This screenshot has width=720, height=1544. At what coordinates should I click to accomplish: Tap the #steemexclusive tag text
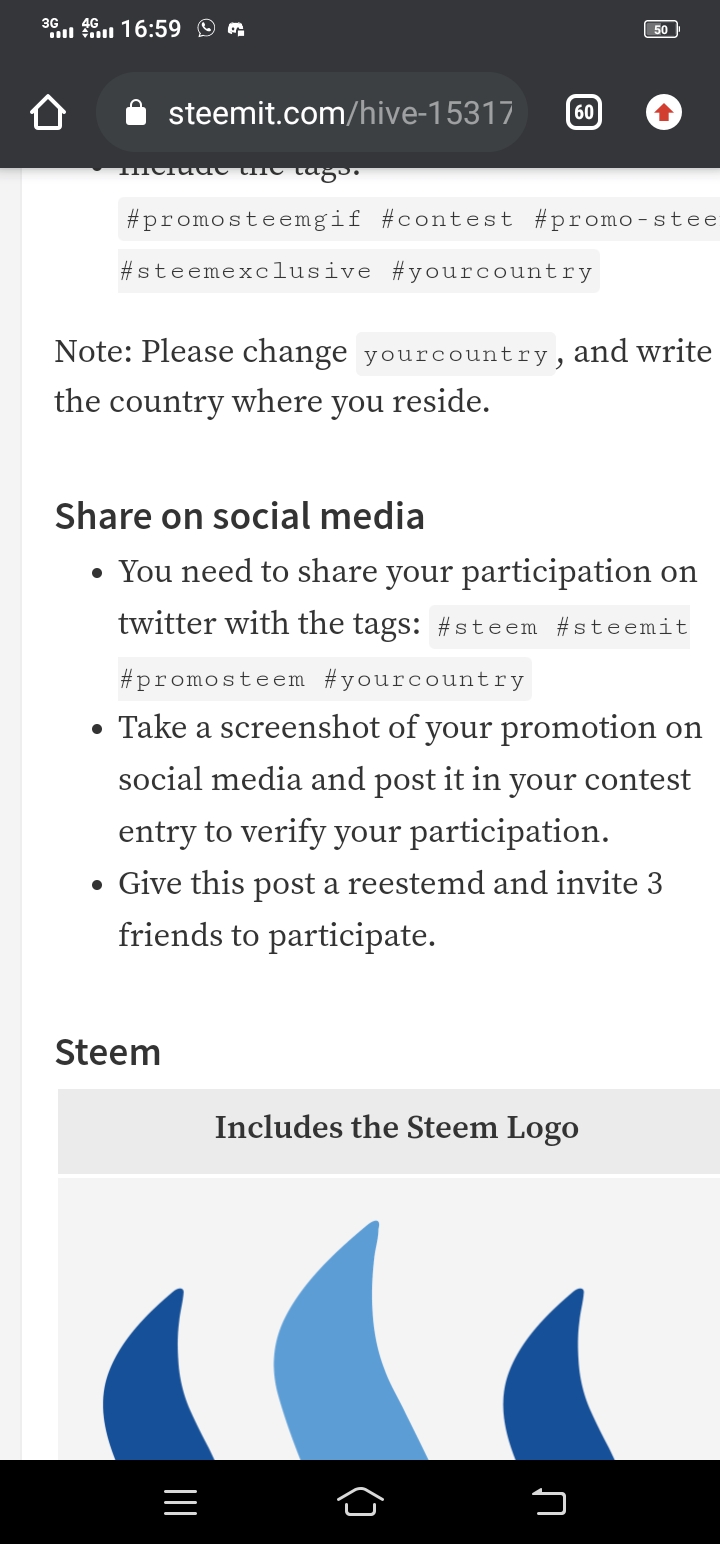click(245, 271)
